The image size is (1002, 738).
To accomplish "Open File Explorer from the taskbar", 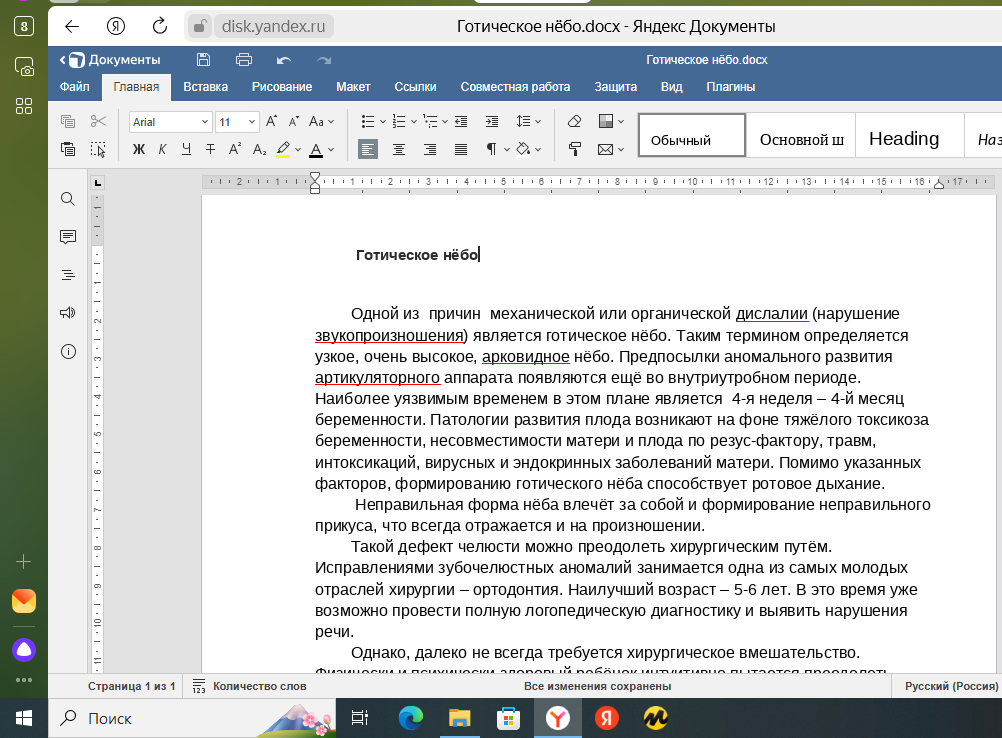I will click(x=459, y=718).
